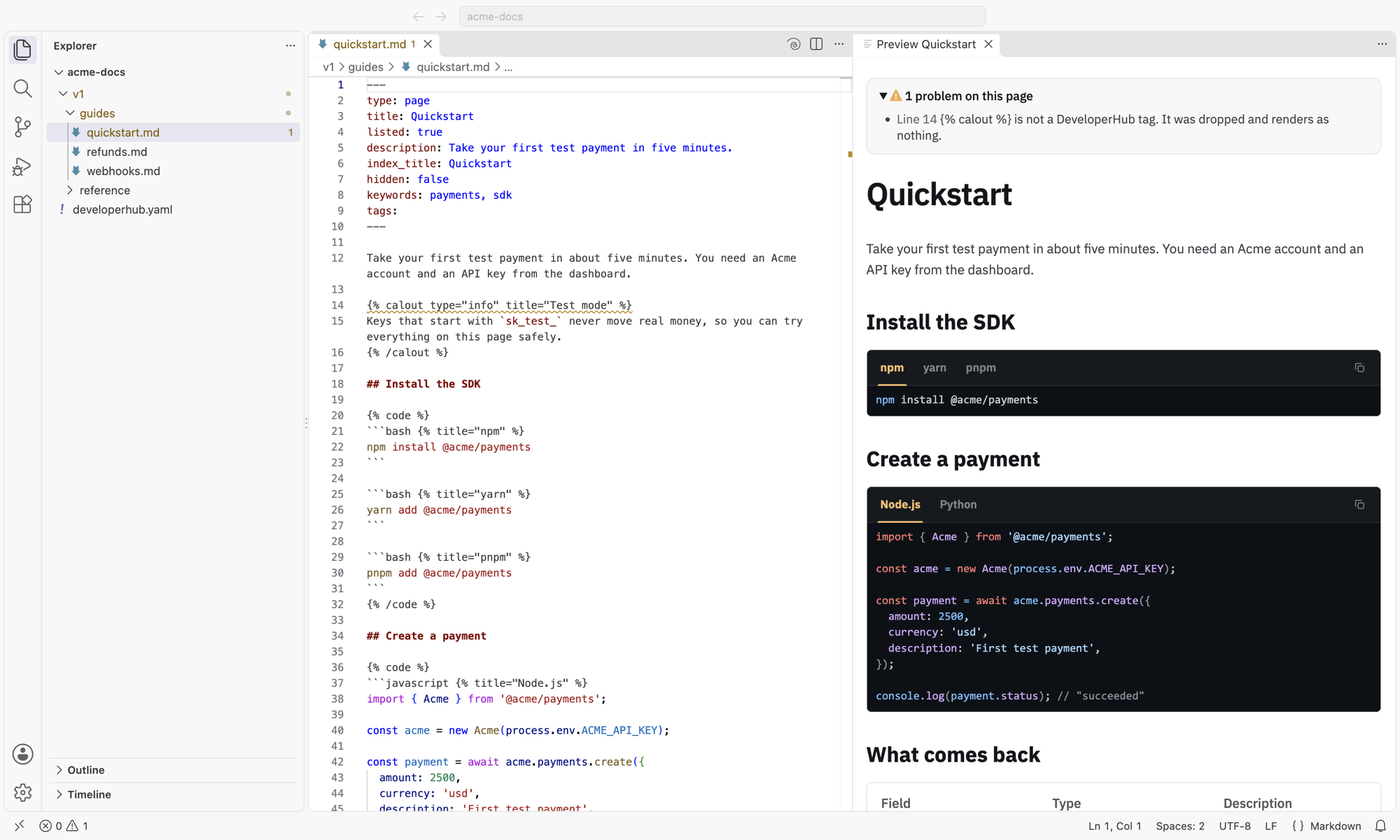Click the remote window status bar icon
This screenshot has width=1400, height=840.
point(20,826)
